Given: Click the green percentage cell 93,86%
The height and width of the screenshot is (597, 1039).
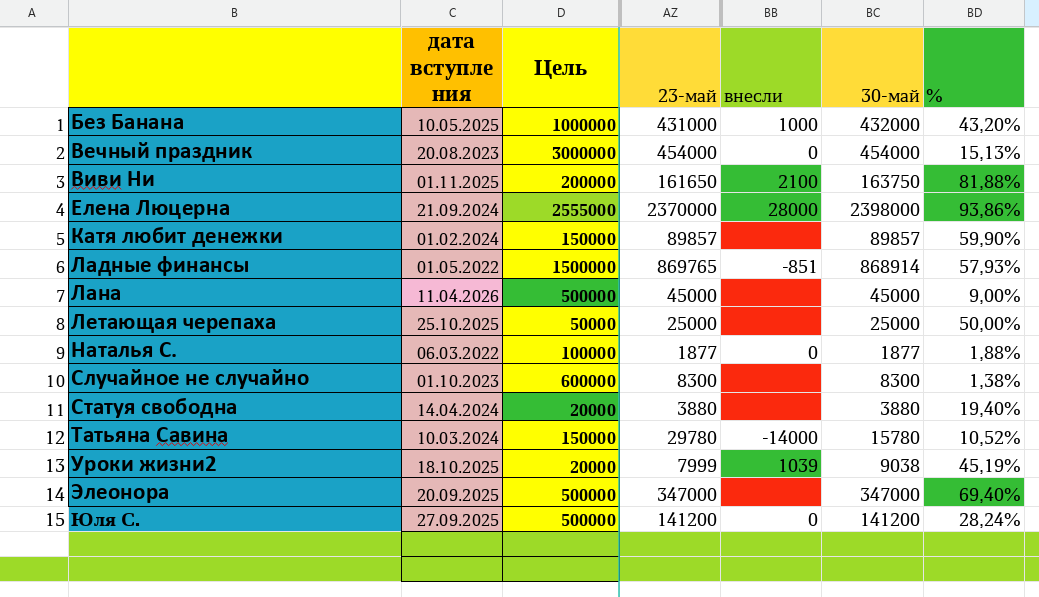Looking at the screenshot, I should click(974, 207).
